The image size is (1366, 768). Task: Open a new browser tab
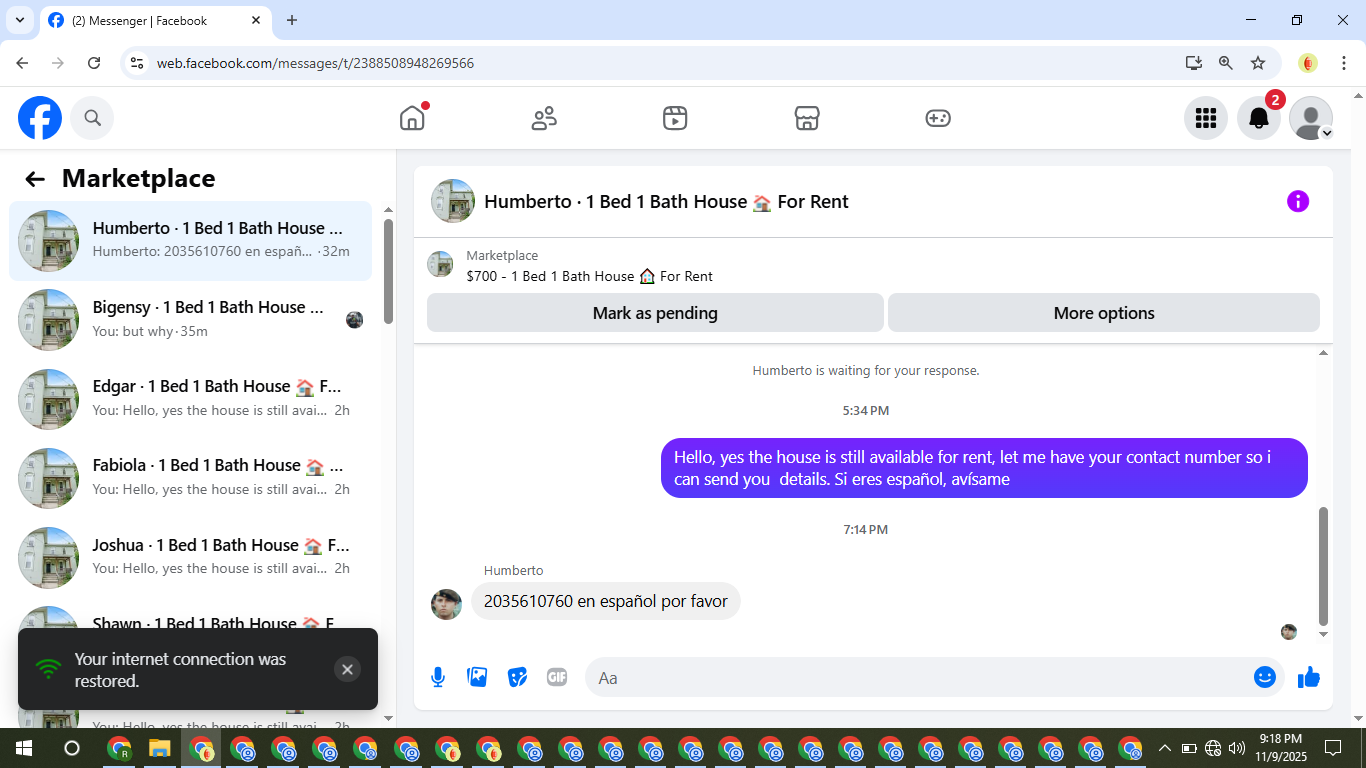pos(292,20)
